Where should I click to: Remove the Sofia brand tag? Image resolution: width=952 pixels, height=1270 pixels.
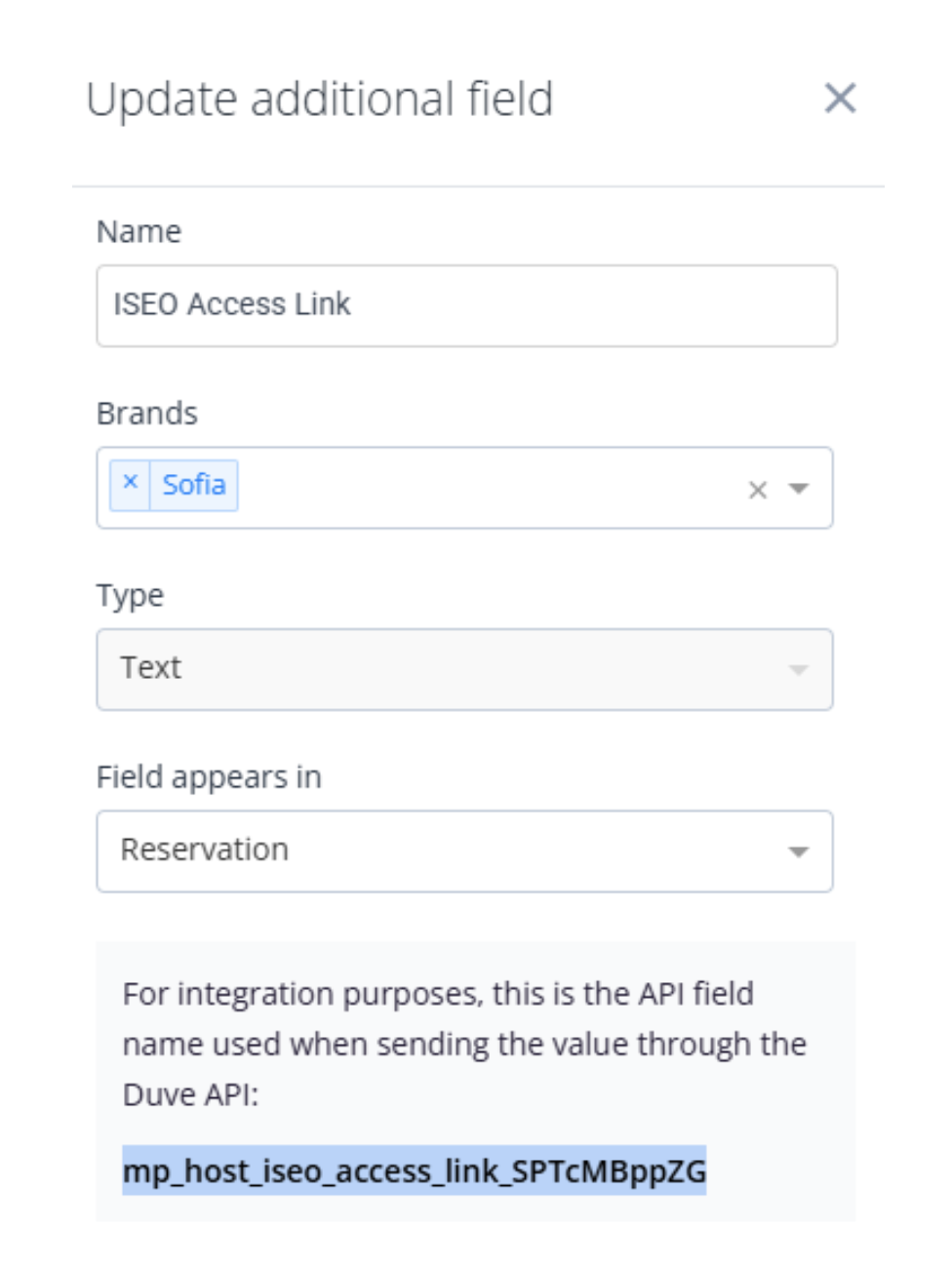click(131, 484)
